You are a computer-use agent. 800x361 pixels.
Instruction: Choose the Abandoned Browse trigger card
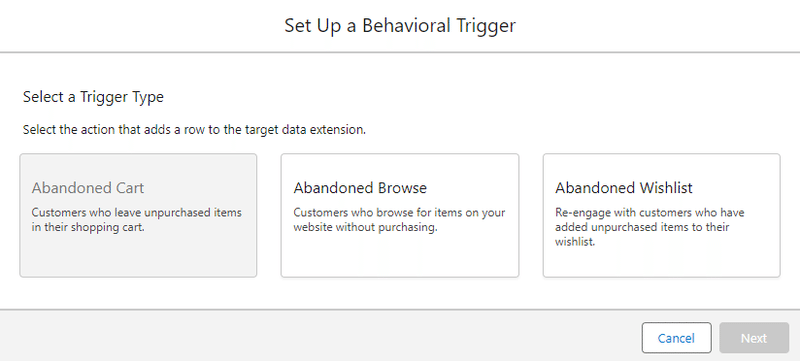click(399, 215)
